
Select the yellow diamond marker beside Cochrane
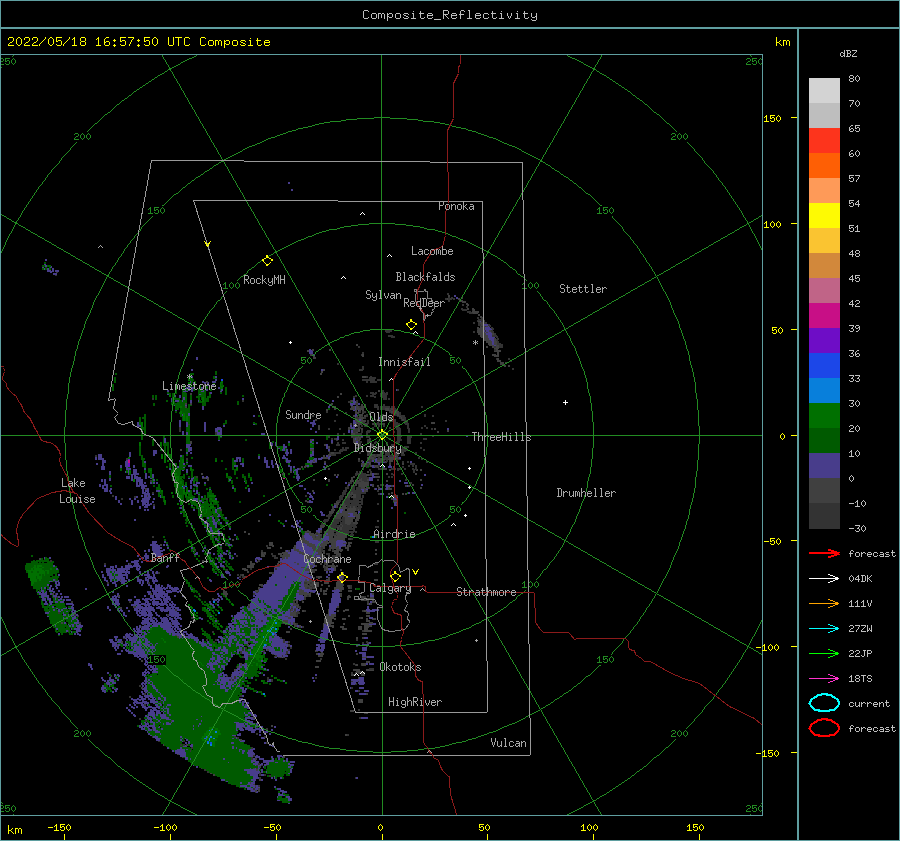[x=343, y=577]
